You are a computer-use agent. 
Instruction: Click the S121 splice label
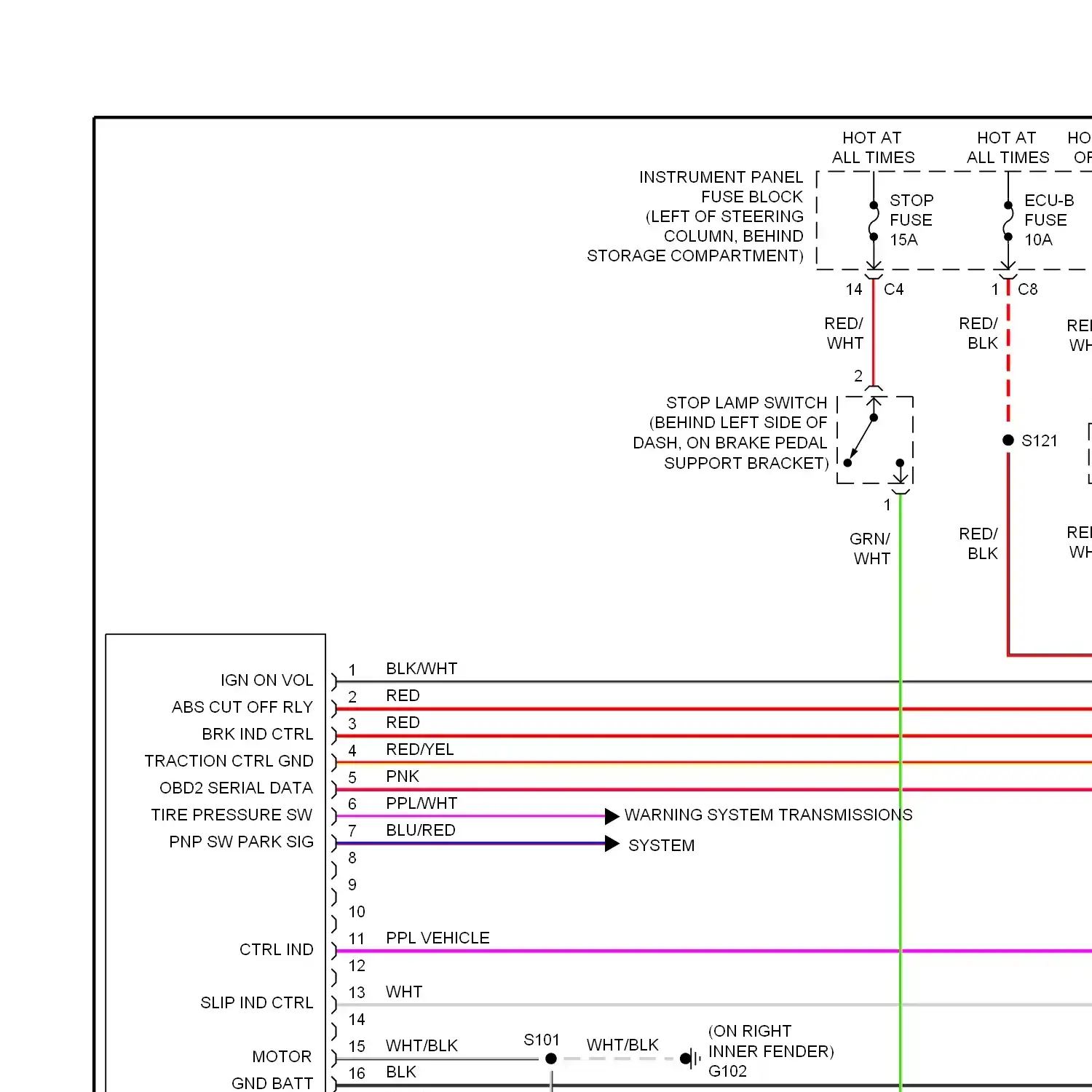click(1040, 440)
